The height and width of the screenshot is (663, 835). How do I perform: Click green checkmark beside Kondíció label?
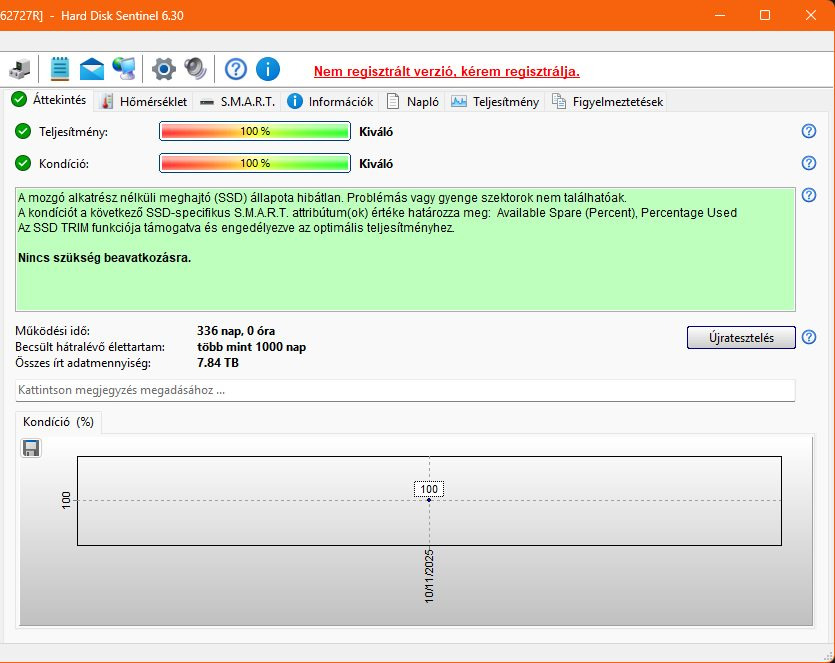(x=23, y=163)
